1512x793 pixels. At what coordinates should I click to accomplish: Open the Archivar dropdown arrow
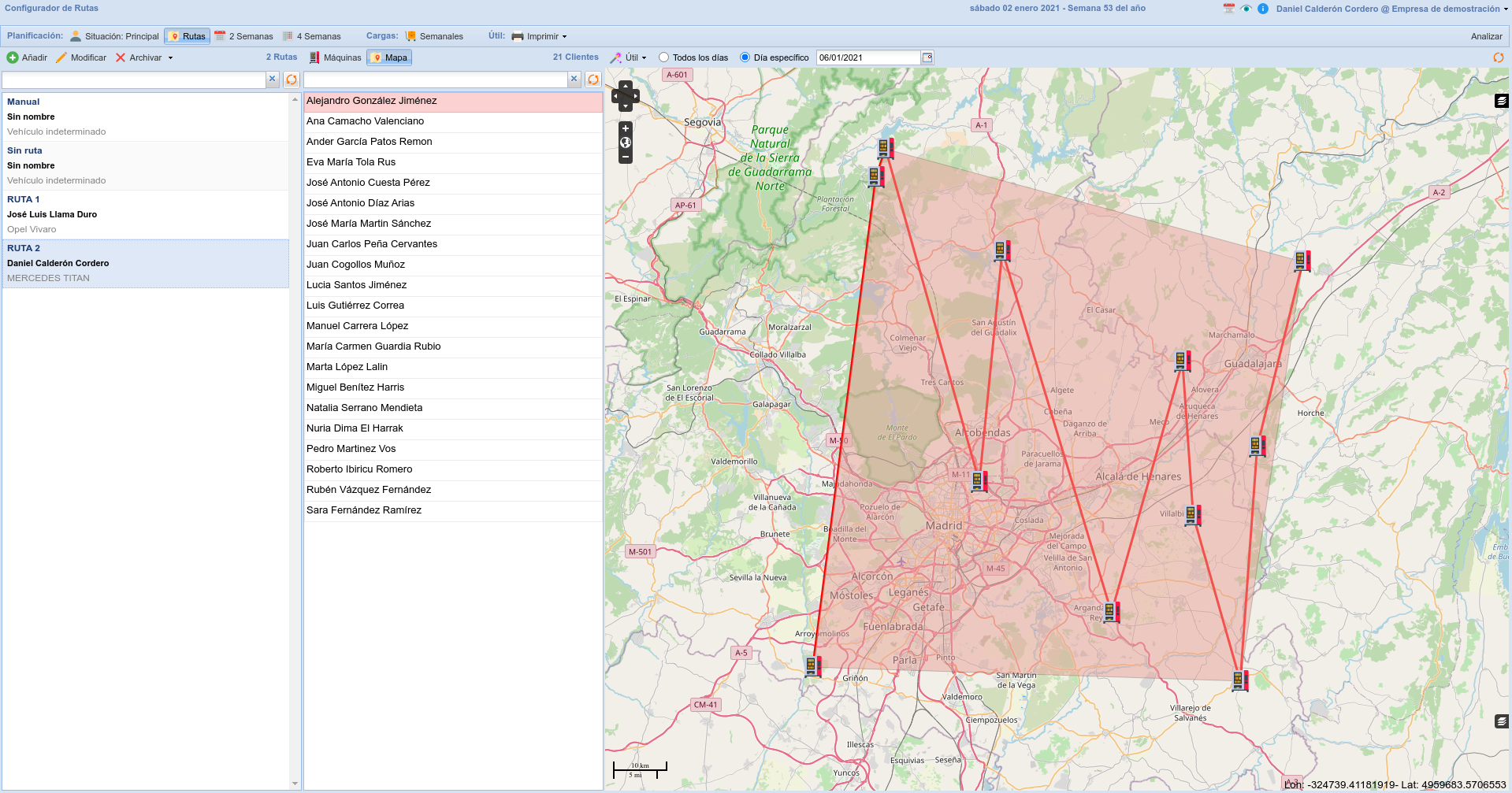coord(170,58)
